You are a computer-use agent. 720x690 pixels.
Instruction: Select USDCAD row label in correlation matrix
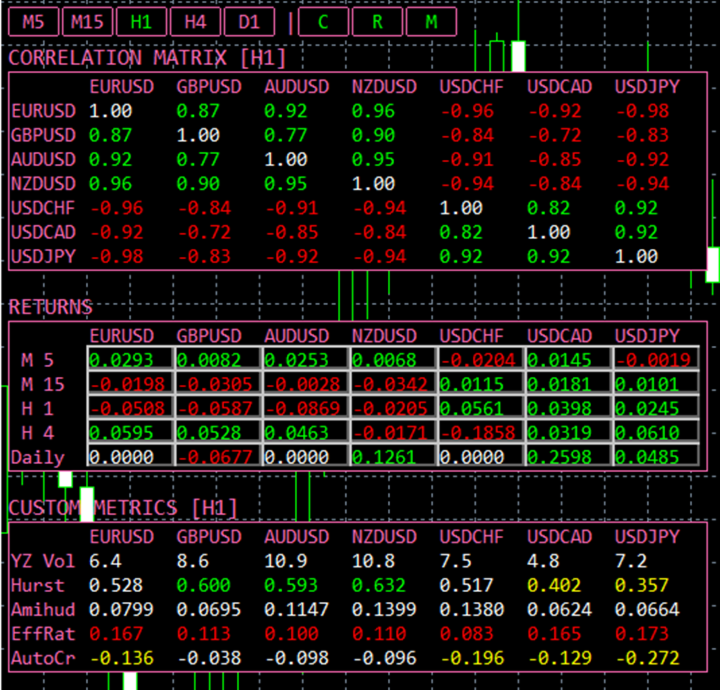(x=43, y=232)
